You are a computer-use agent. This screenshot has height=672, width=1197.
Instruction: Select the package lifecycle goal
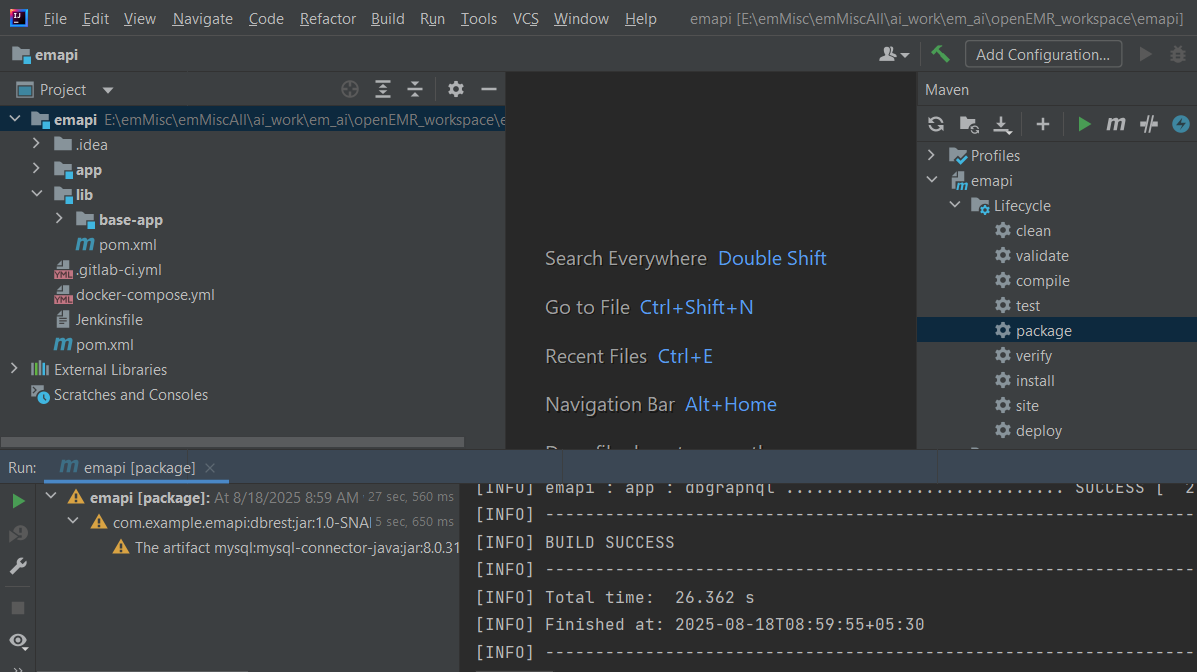1044,331
